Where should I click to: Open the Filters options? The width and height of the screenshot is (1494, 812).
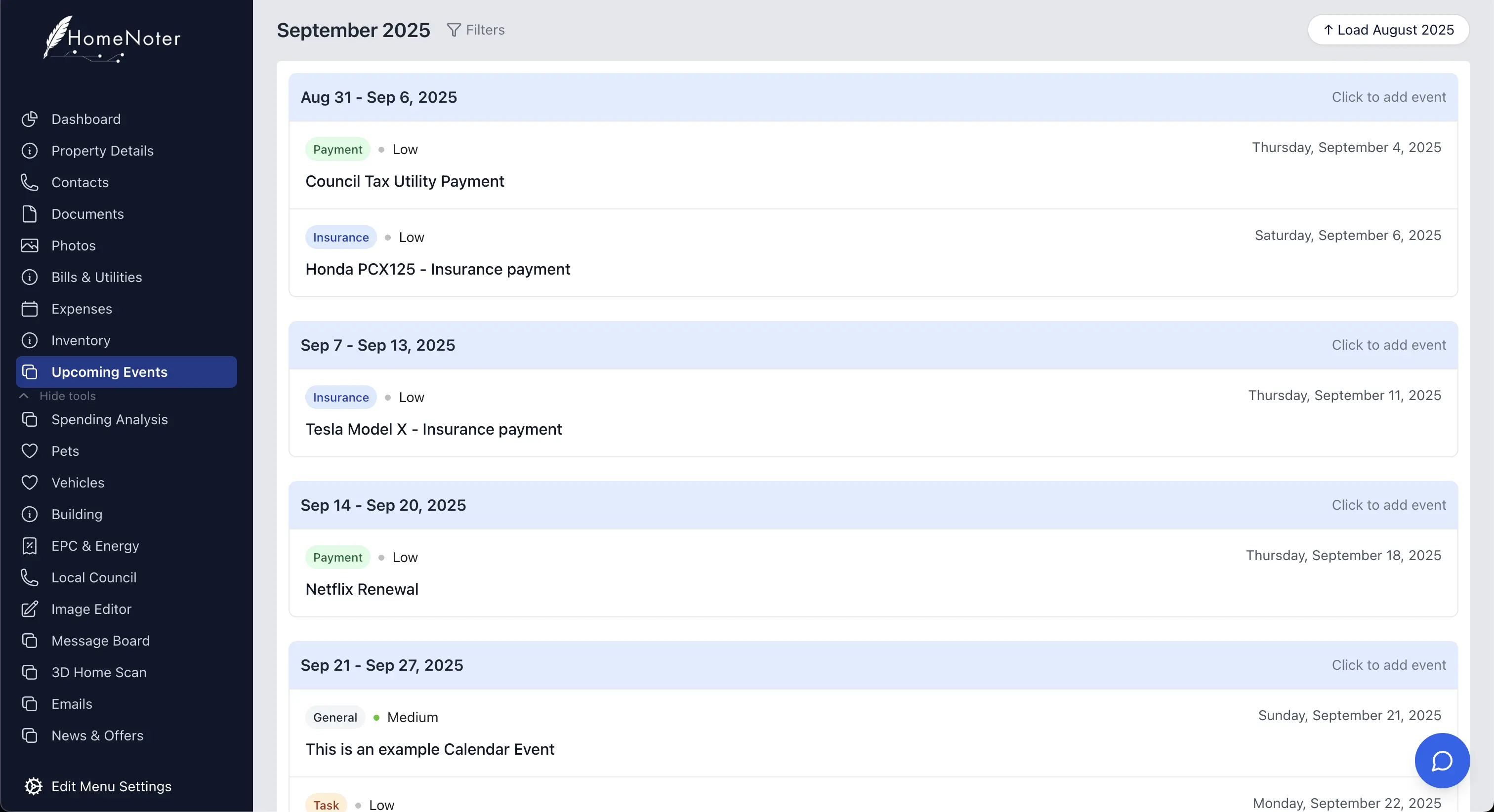click(476, 30)
